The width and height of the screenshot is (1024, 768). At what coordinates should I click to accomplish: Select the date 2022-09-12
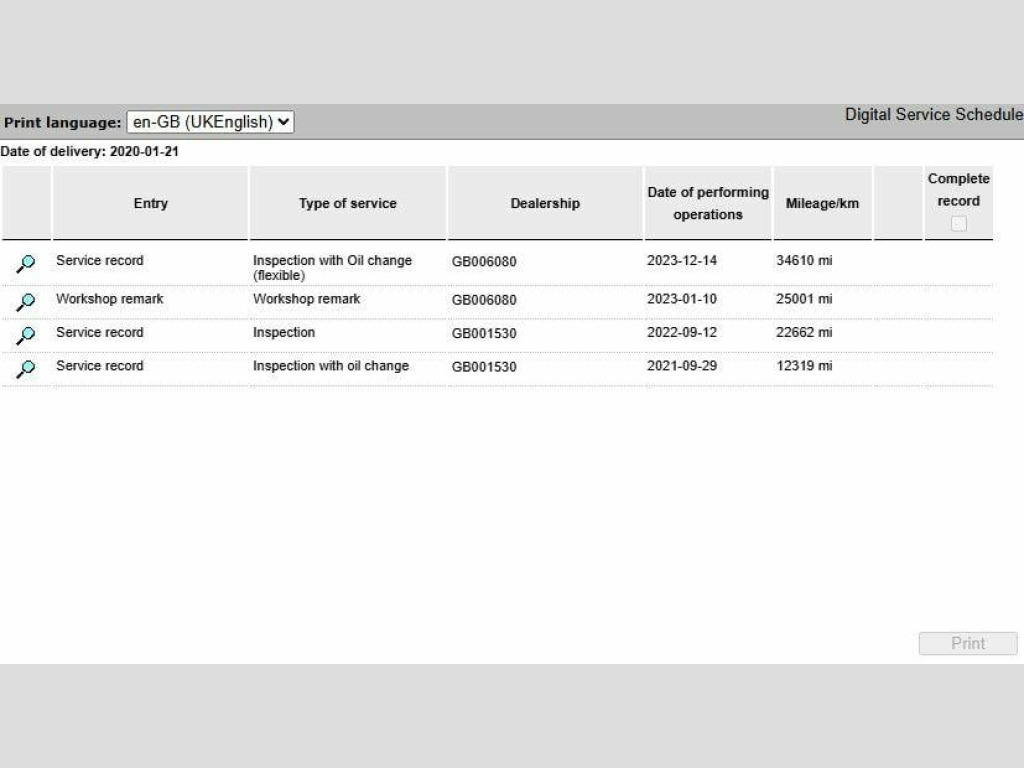tap(682, 332)
